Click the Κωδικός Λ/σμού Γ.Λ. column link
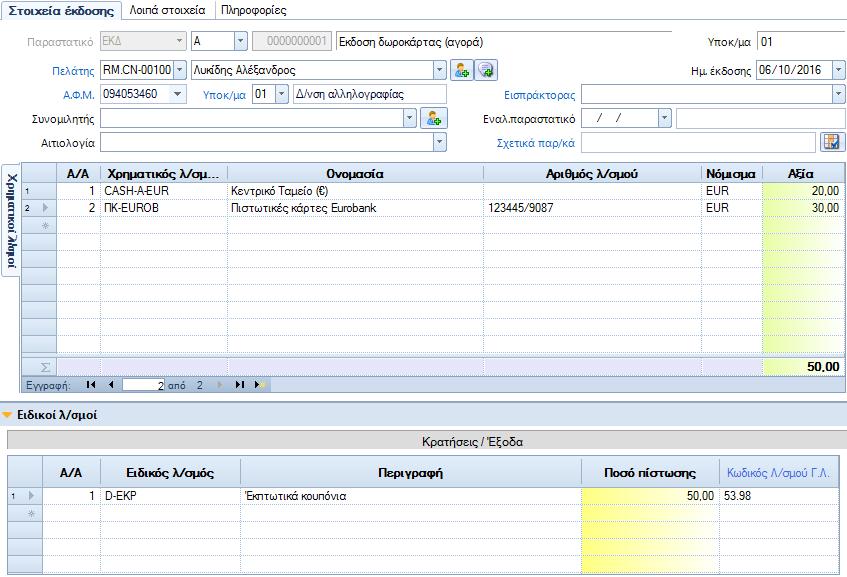 pos(777,473)
